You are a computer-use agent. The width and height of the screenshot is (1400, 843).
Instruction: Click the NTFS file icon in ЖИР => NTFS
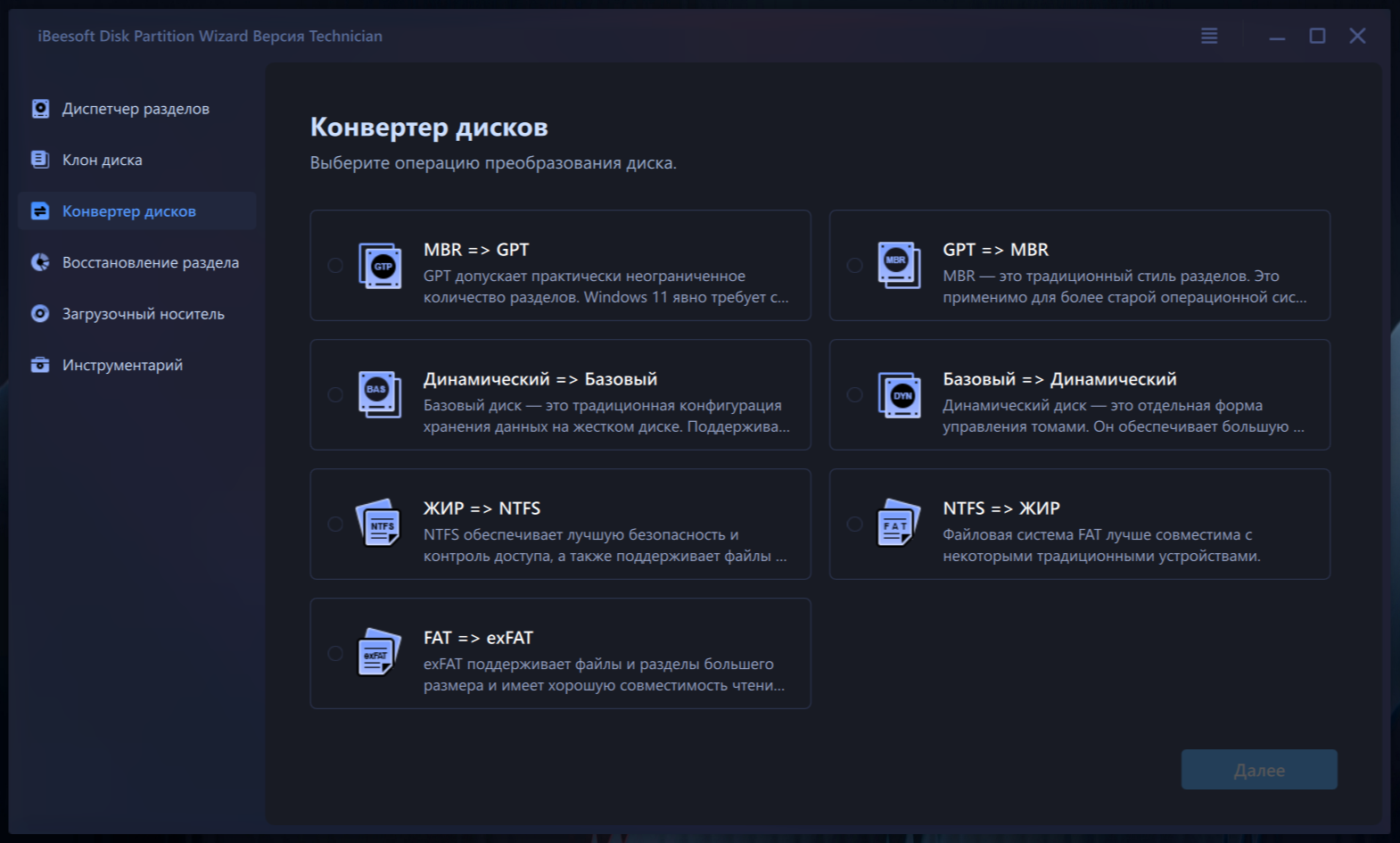(x=379, y=524)
